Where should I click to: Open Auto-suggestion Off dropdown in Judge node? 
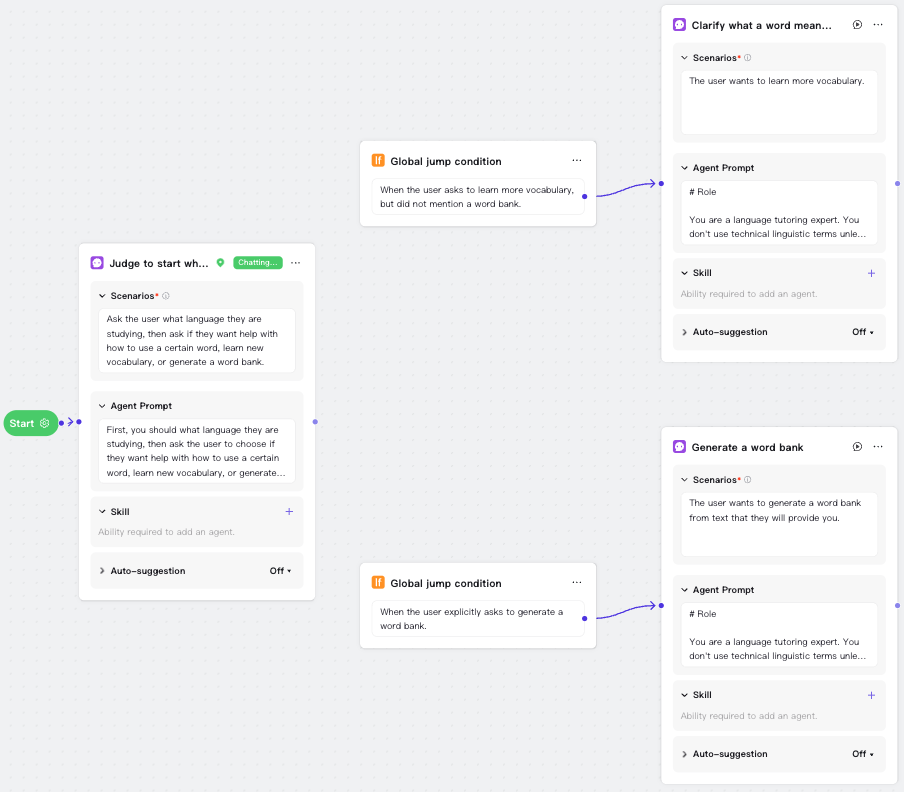pos(280,571)
